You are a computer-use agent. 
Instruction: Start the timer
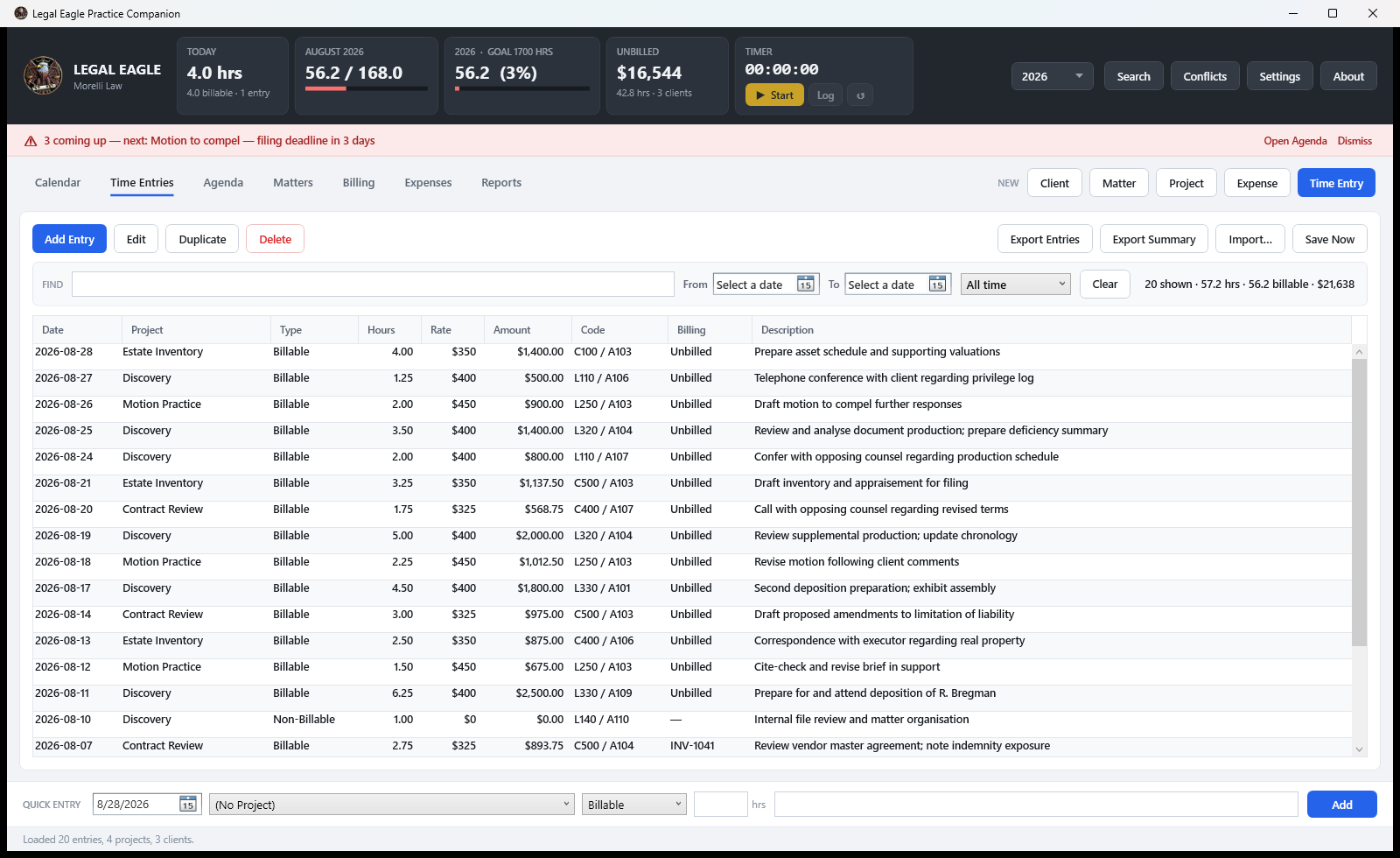click(774, 95)
